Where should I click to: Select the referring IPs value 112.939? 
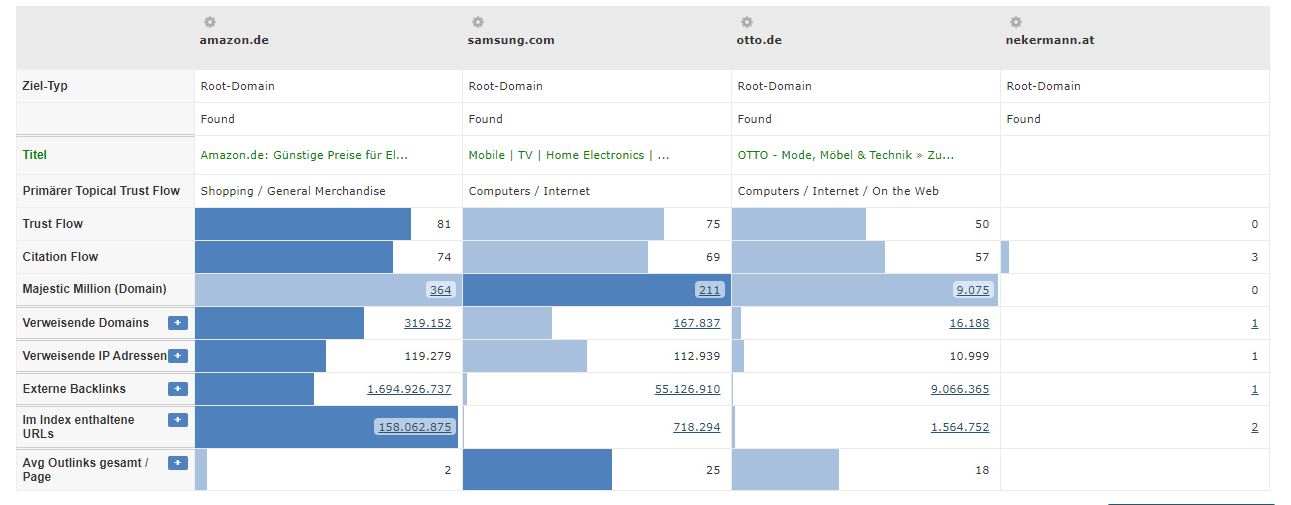[697, 356]
